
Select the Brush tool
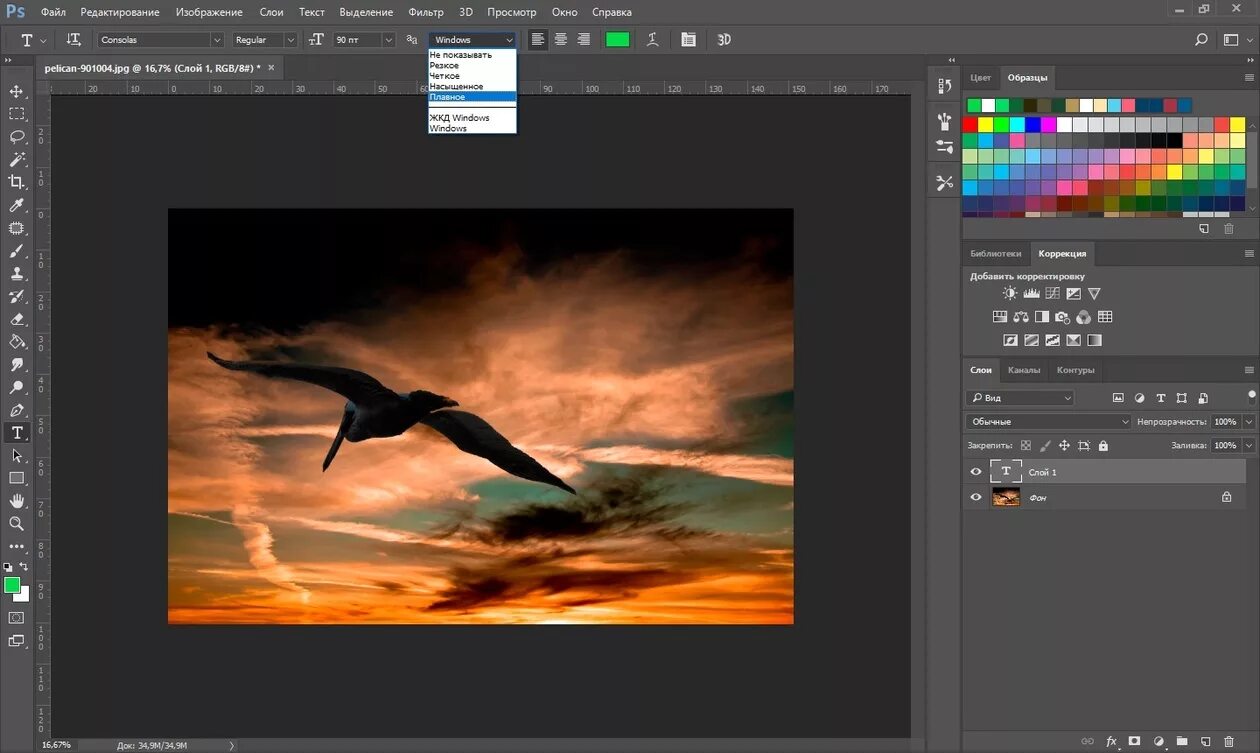16,251
